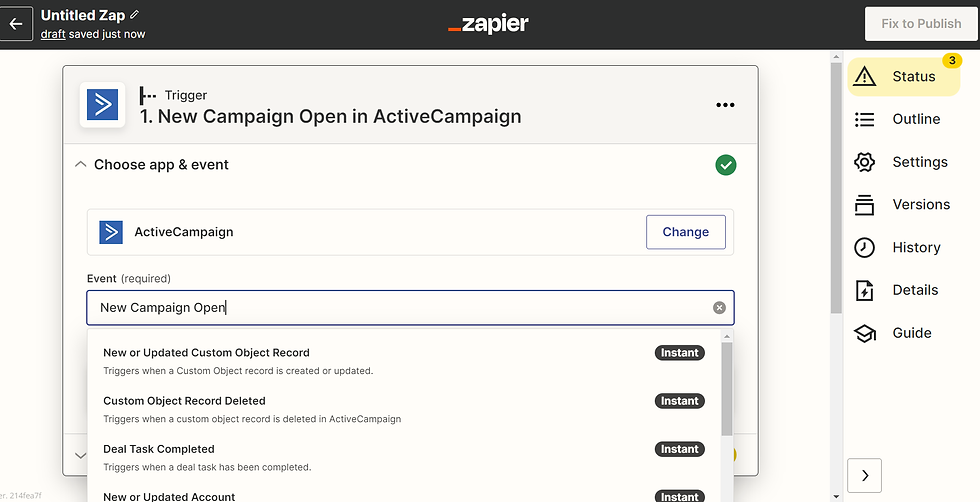This screenshot has width=980, height=502.
Task: Collapse the right sidebar with chevron
Action: [x=864, y=476]
